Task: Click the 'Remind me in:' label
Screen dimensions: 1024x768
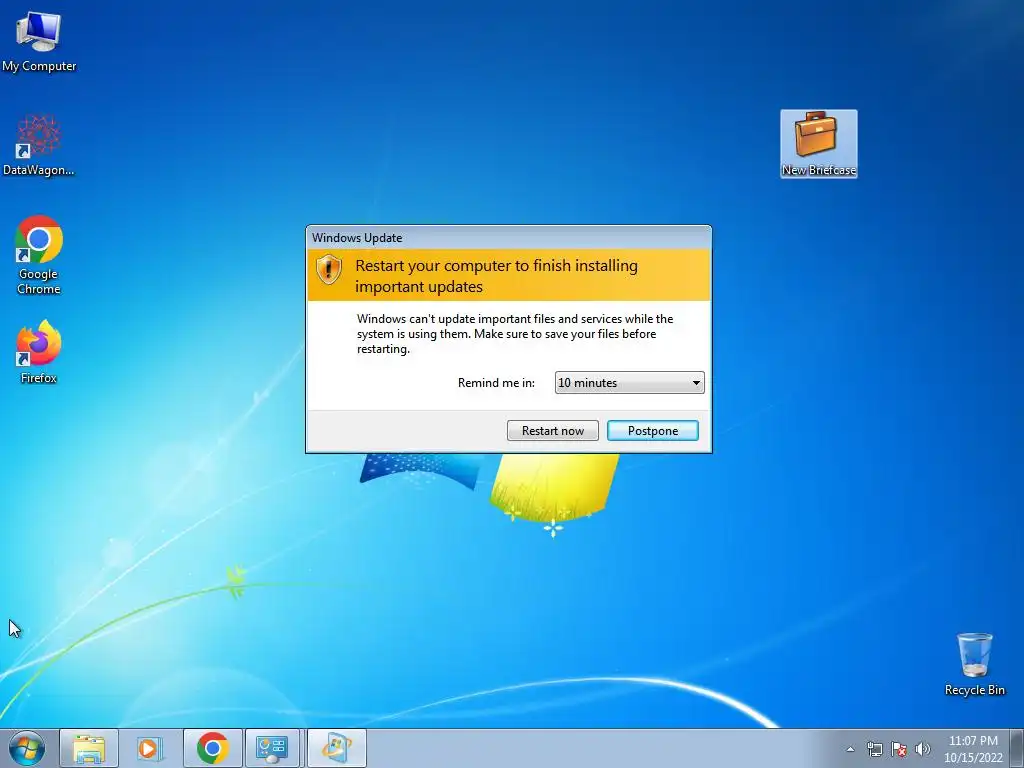Action: pyautogui.click(x=496, y=383)
